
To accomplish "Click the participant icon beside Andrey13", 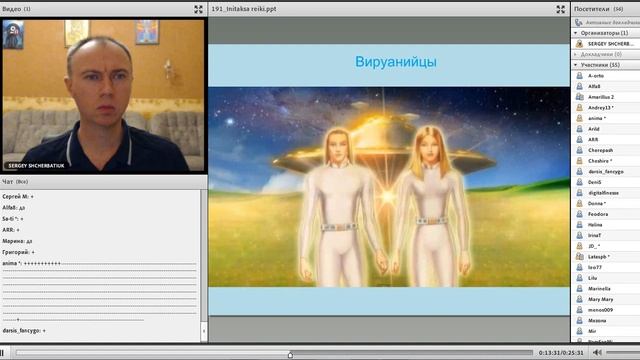I will 579,107.
